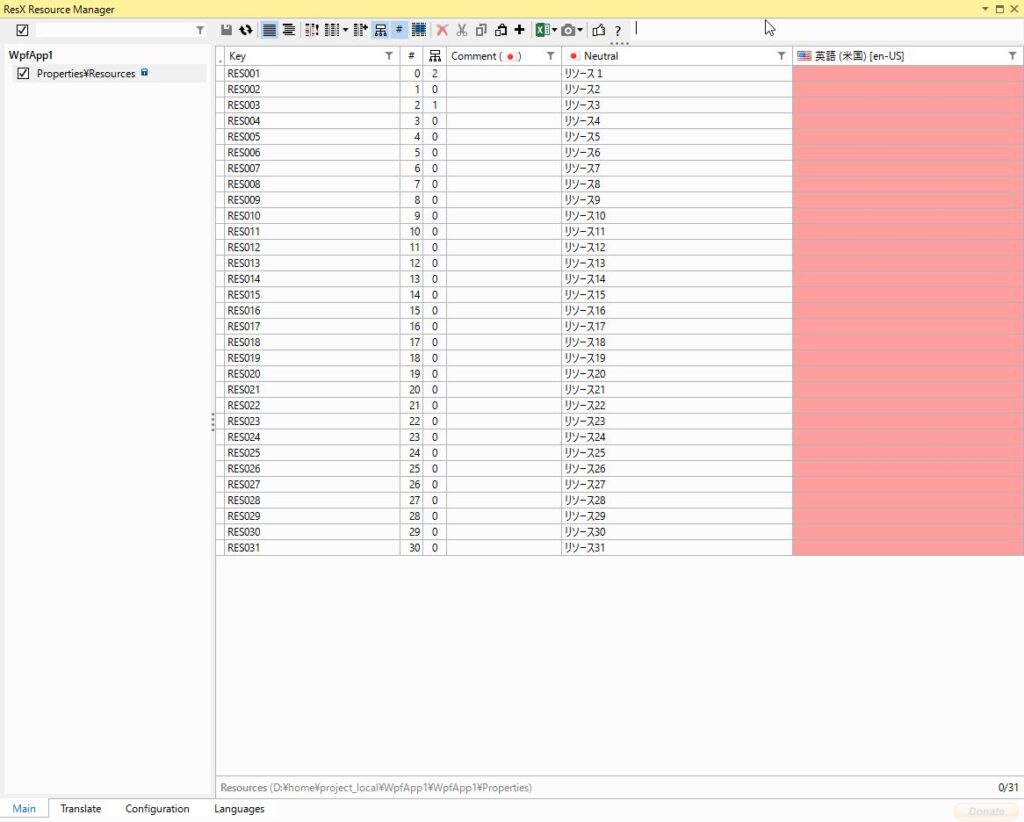Open the filter on the Neutral column header

781,56
